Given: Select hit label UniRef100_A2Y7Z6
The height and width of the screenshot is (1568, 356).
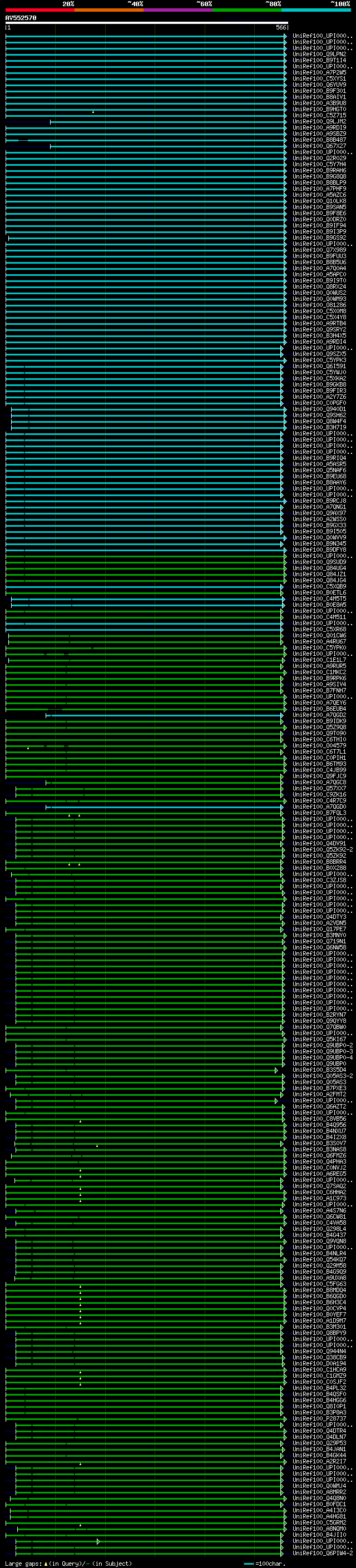Looking at the screenshot, I should coord(319,397).
